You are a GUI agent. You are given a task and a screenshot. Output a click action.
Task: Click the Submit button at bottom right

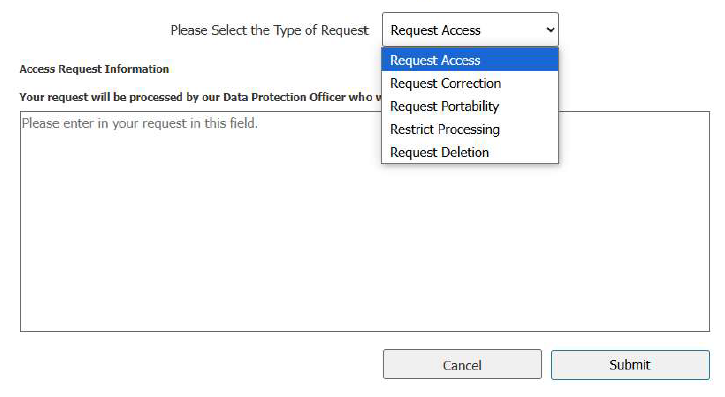630,365
